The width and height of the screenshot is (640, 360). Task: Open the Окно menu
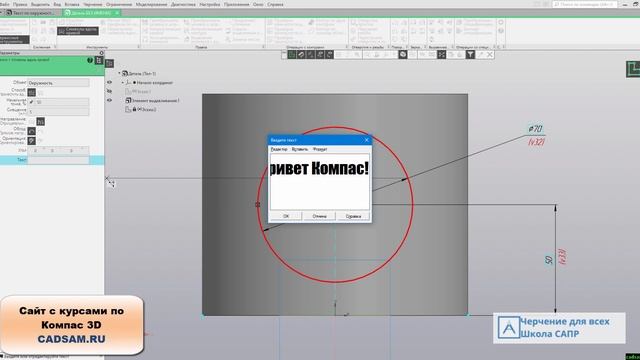click(258, 4)
